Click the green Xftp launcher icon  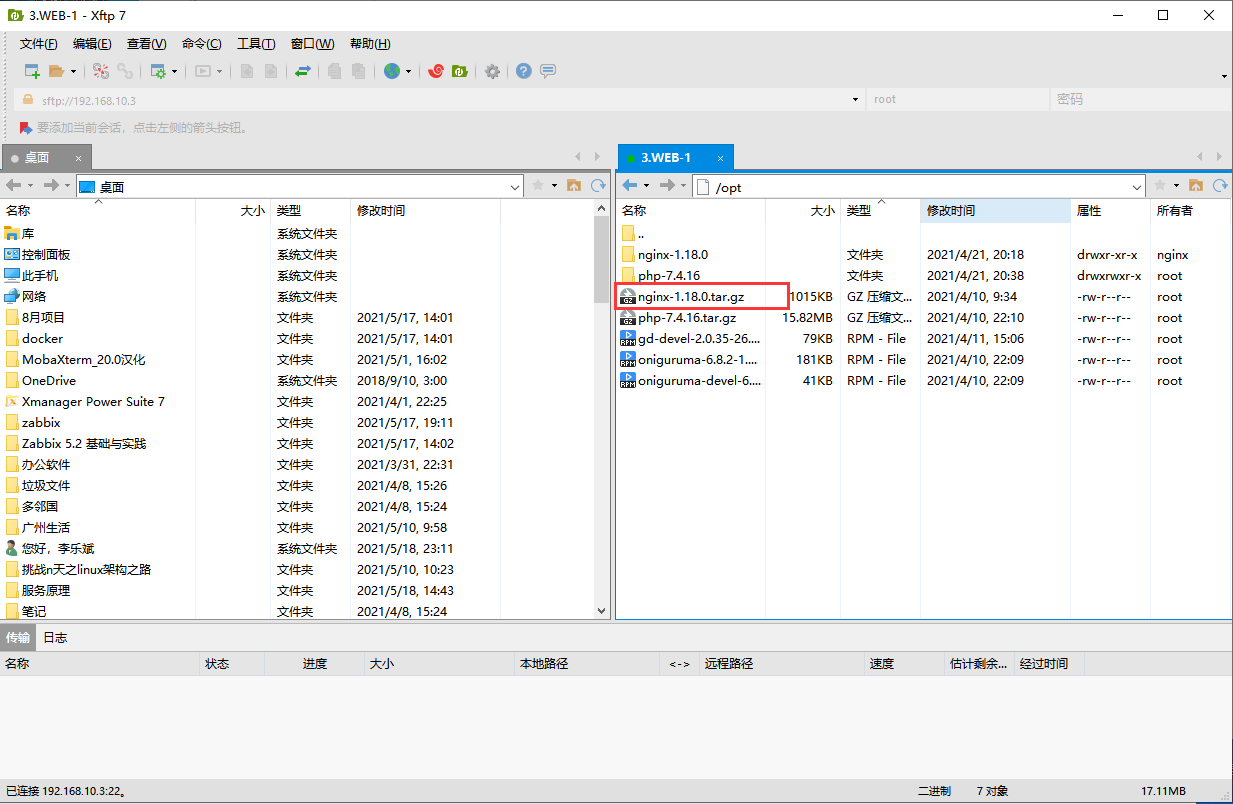coord(460,71)
